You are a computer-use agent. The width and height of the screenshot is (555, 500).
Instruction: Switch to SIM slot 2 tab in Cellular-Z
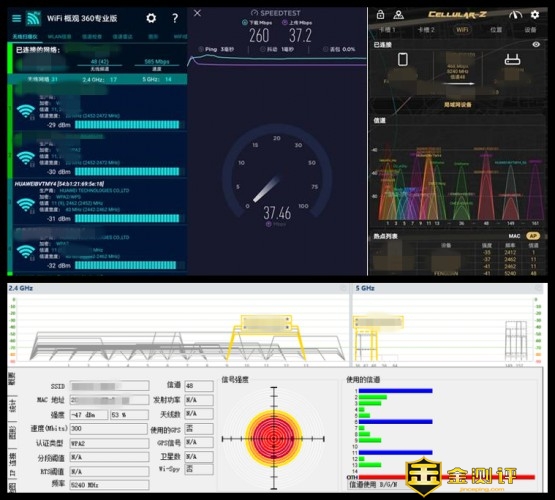coord(426,30)
